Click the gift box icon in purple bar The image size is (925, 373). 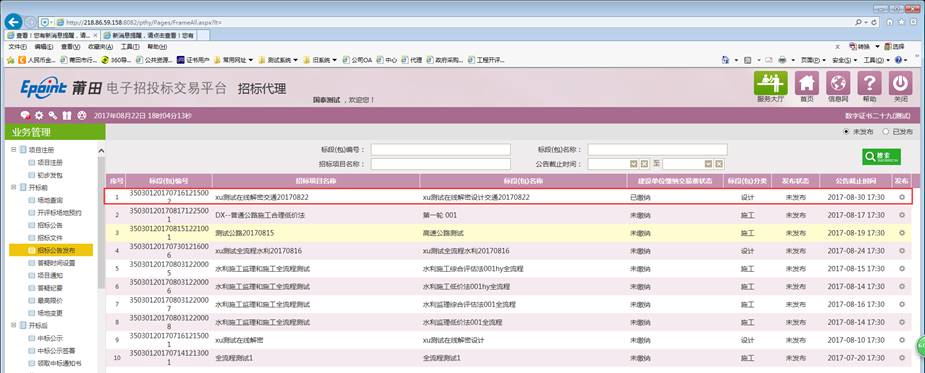pos(67,115)
